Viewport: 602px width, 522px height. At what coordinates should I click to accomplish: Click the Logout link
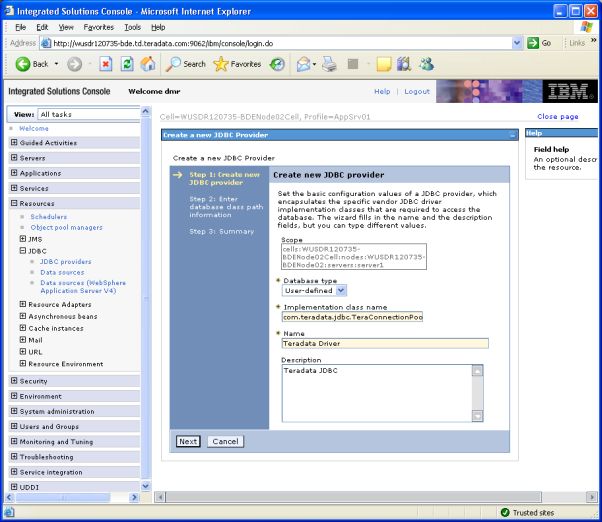[417, 91]
